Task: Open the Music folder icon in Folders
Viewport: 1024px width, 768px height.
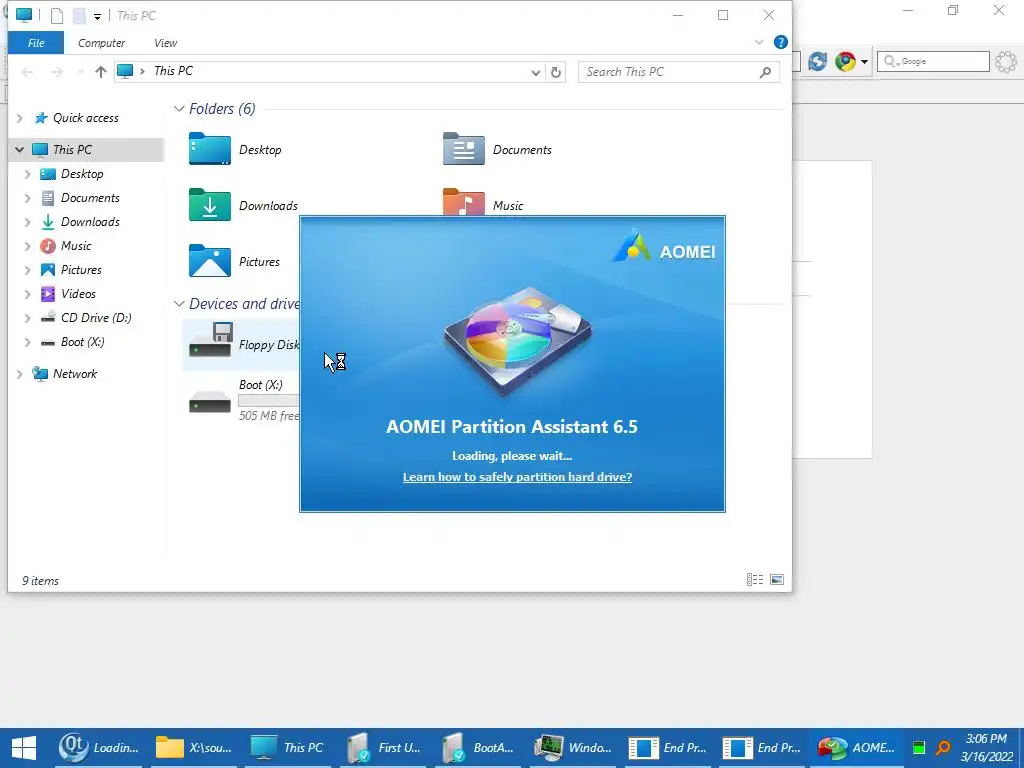Action: coord(464,202)
